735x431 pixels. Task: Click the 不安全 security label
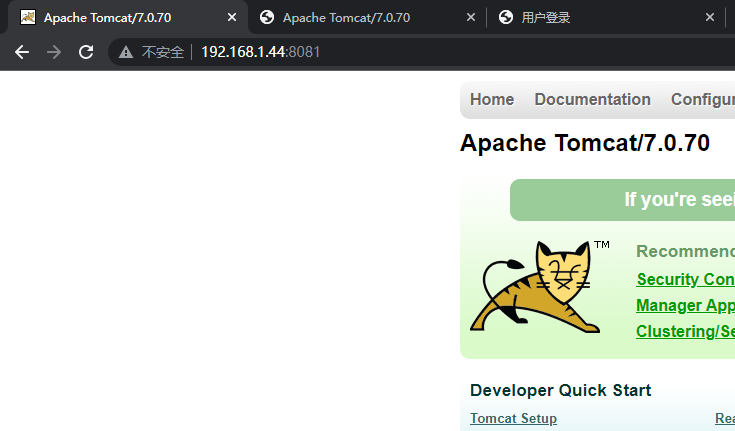pos(163,52)
